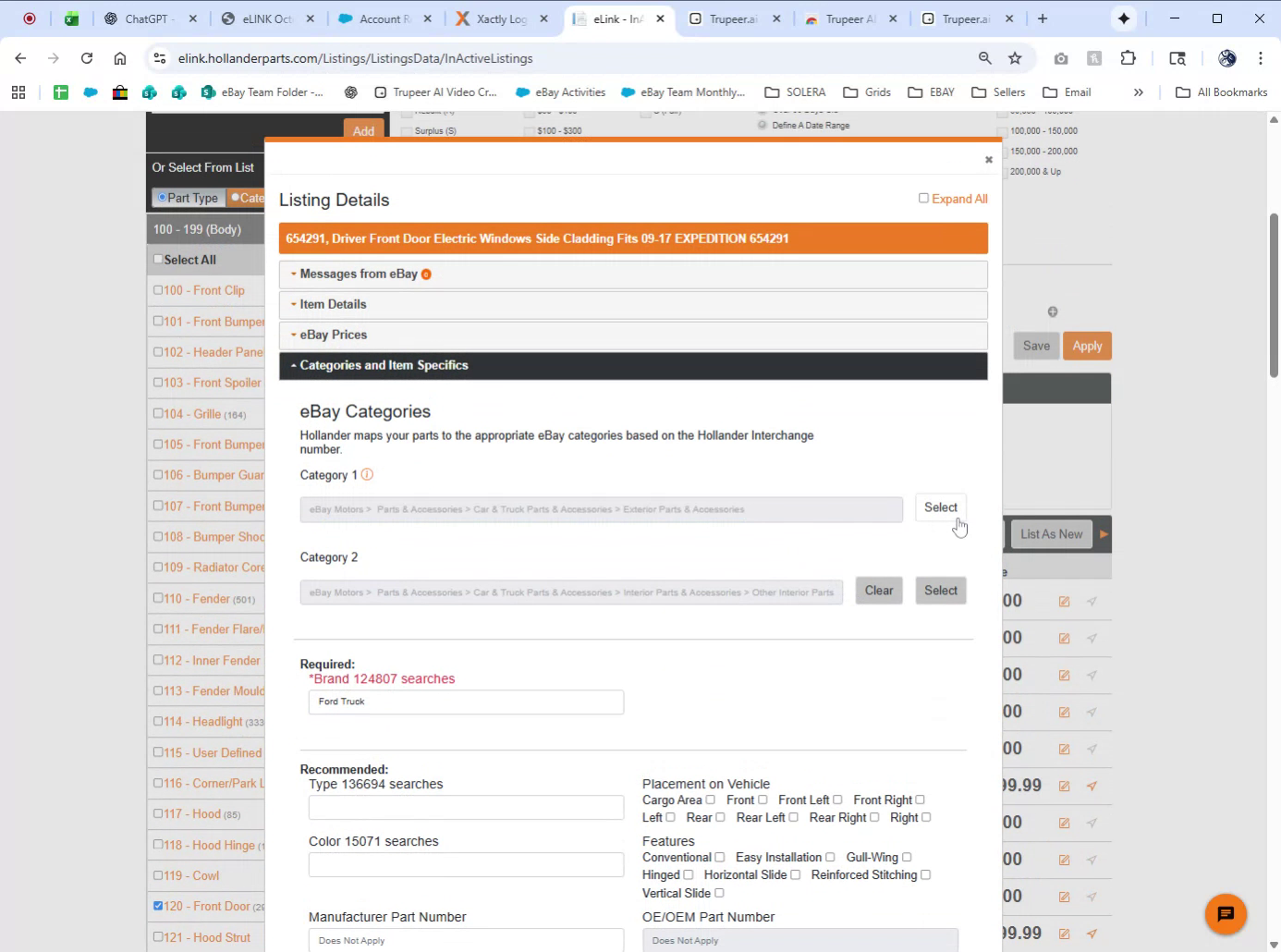
Task: Open the apps grid in bookmarks bar
Action: click(18, 92)
